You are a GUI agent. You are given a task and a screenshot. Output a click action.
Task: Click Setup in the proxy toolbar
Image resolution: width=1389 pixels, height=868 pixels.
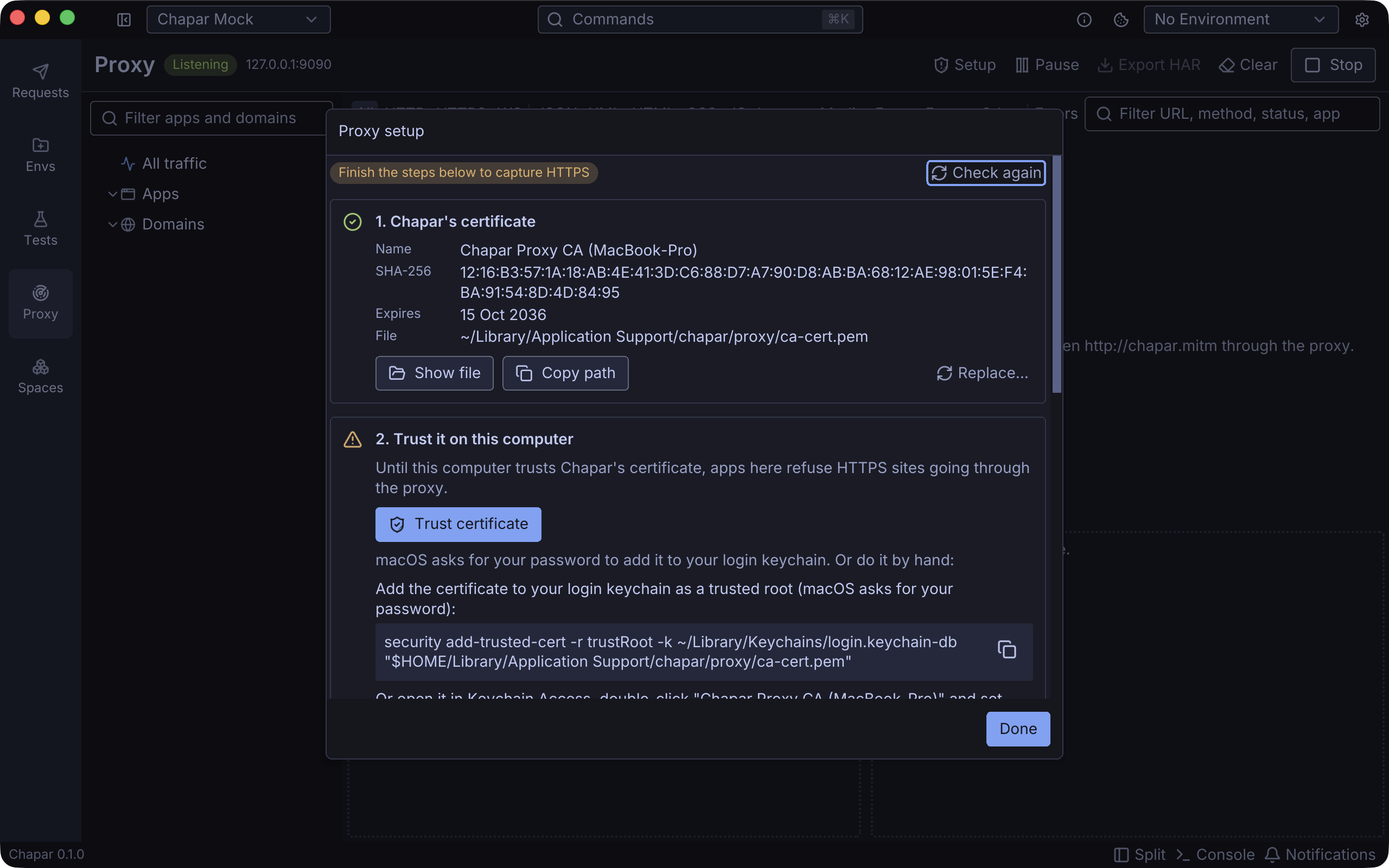pyautogui.click(x=965, y=65)
